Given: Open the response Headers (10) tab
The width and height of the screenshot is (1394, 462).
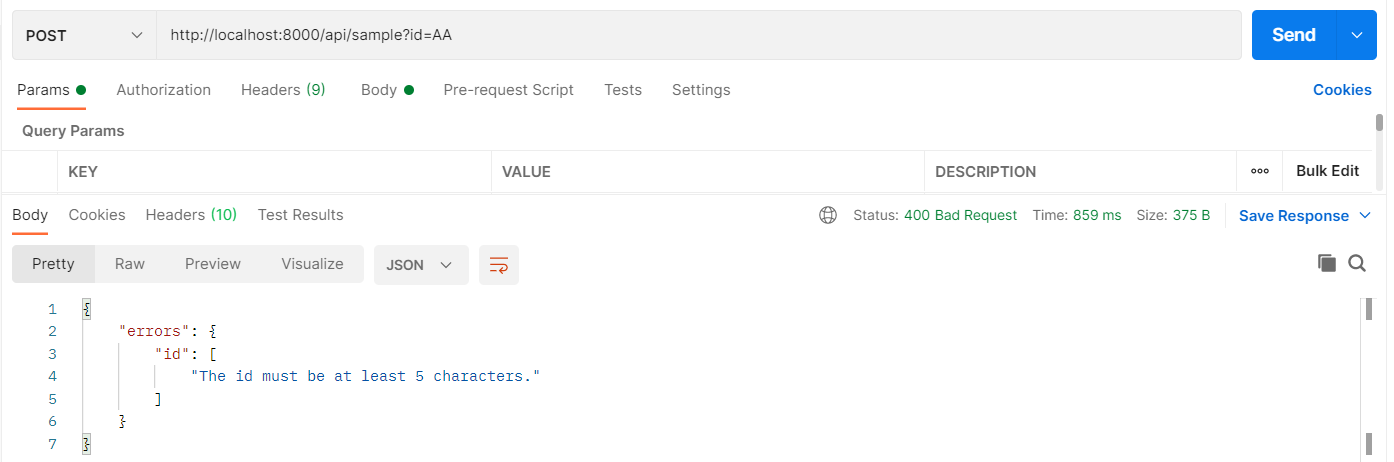Looking at the screenshot, I should tap(191, 215).
